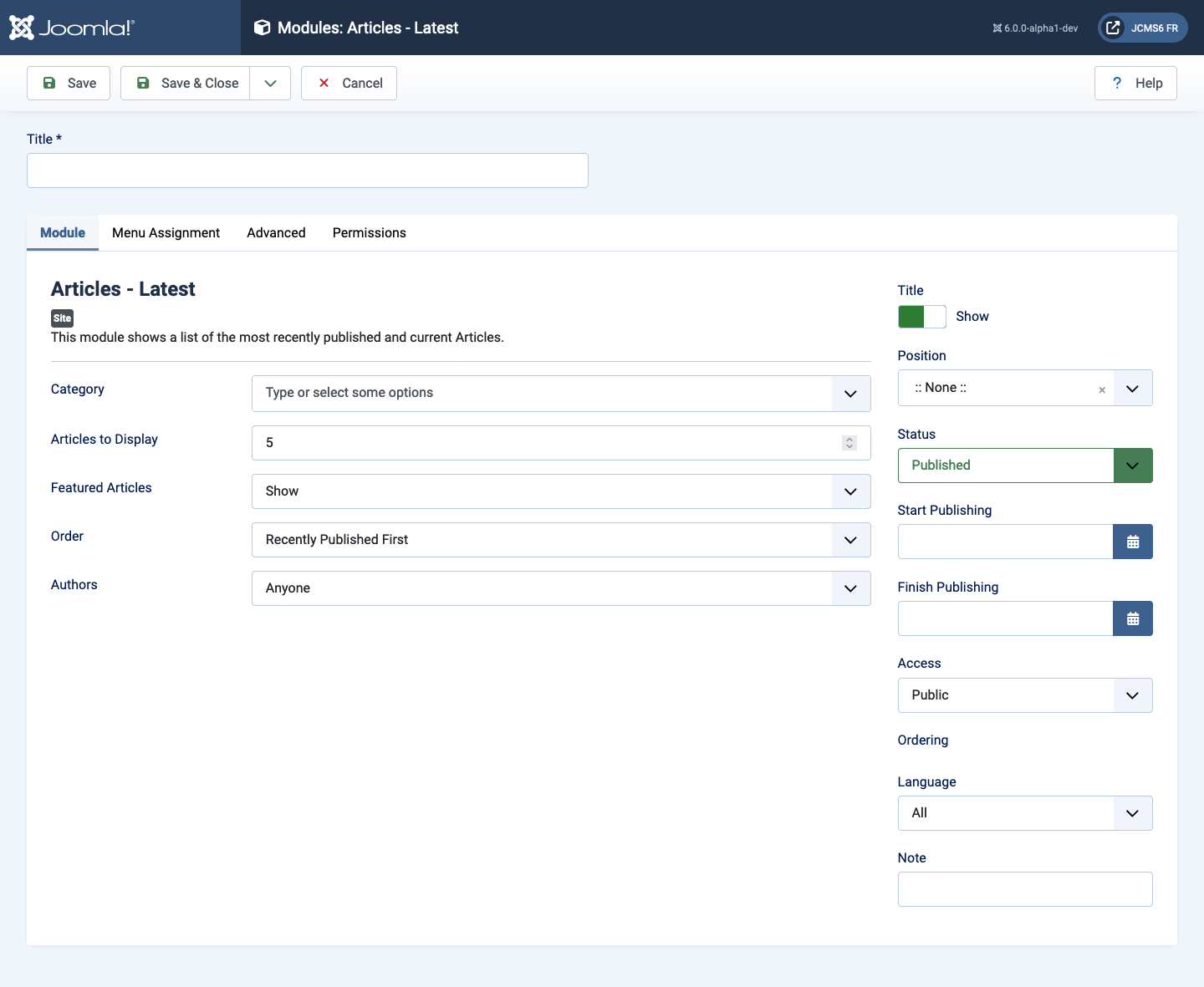Open the Featured Articles dropdown
The image size is (1204, 987).
click(x=561, y=491)
